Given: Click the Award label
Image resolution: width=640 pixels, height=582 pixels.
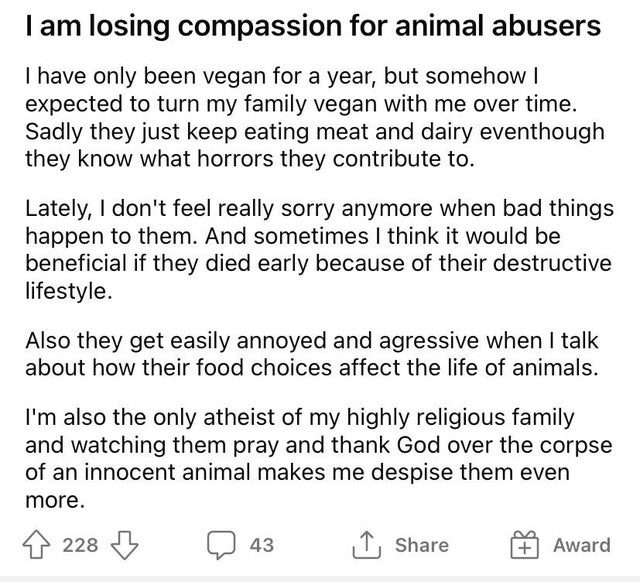Looking at the screenshot, I should tap(582, 545).
